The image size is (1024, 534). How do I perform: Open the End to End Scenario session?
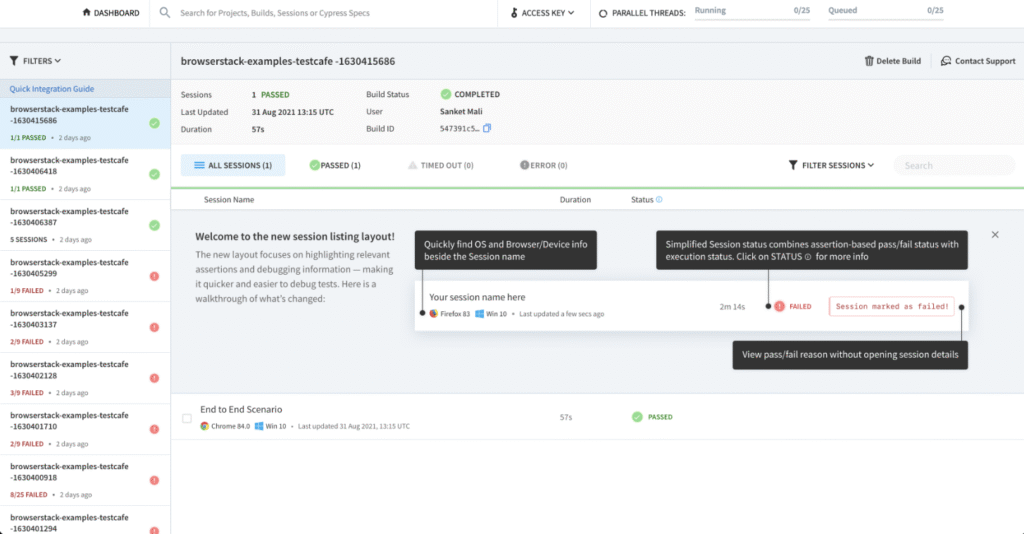[241, 409]
